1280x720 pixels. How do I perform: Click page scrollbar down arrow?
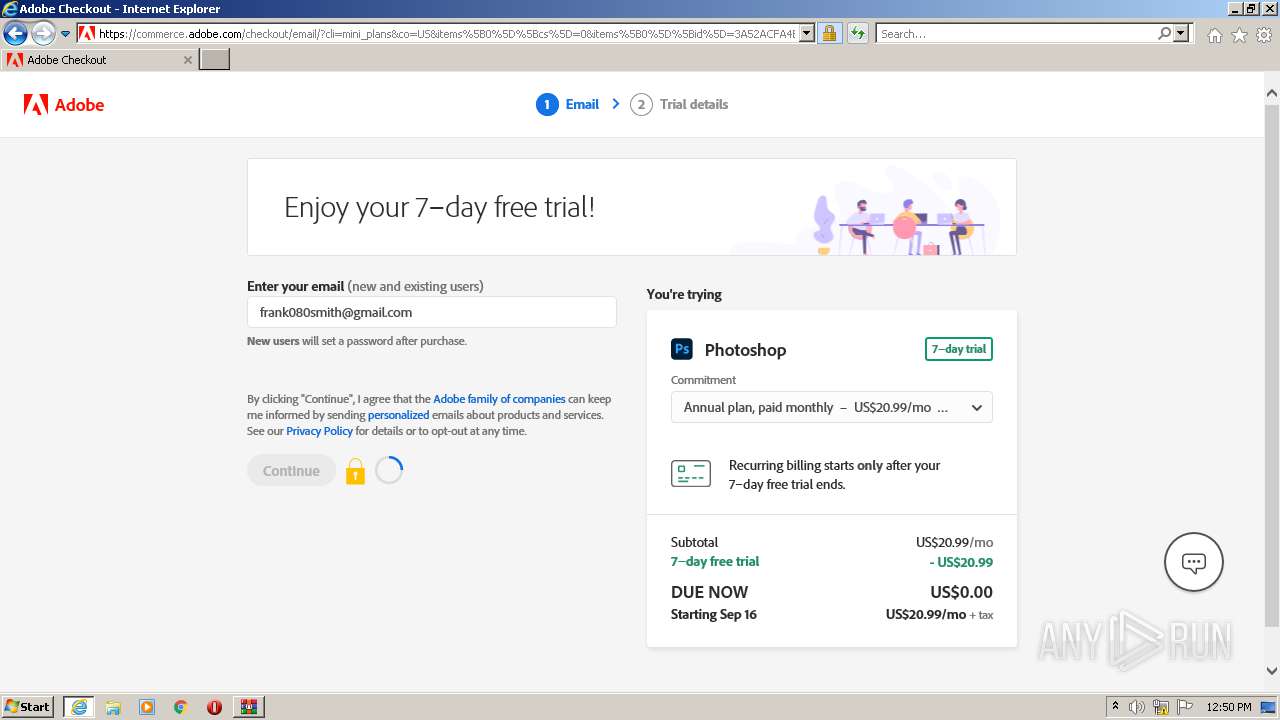1272,671
